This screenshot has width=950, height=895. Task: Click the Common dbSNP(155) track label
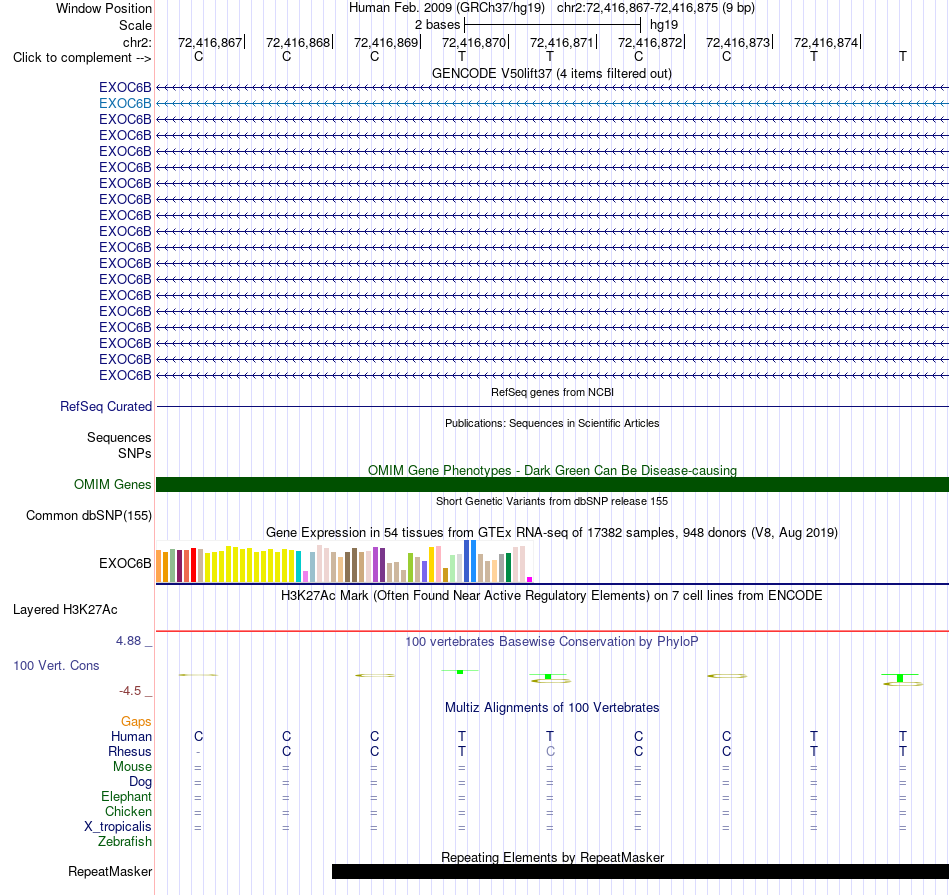click(88, 516)
